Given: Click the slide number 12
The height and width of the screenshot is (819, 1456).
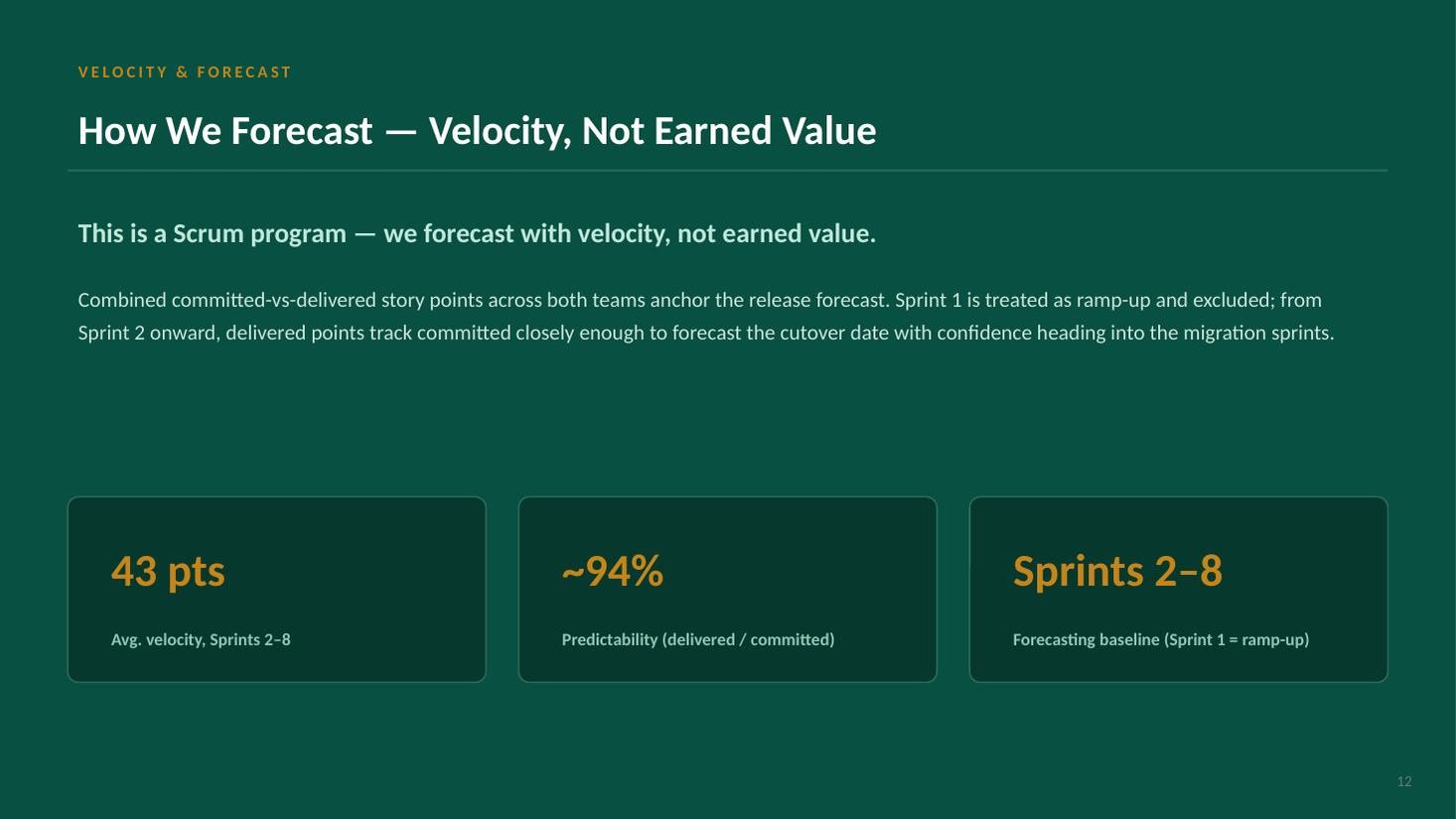Looking at the screenshot, I should pyautogui.click(x=1404, y=781).
